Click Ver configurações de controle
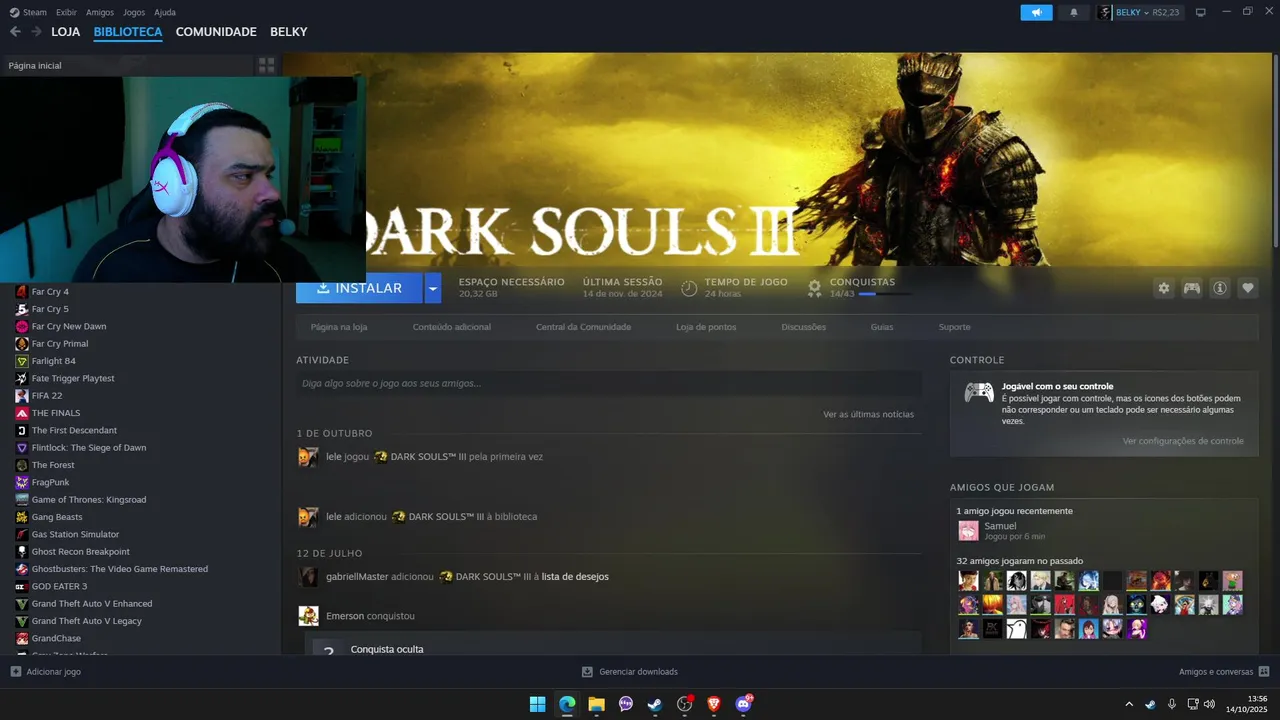The height and width of the screenshot is (720, 1280). point(1183,441)
